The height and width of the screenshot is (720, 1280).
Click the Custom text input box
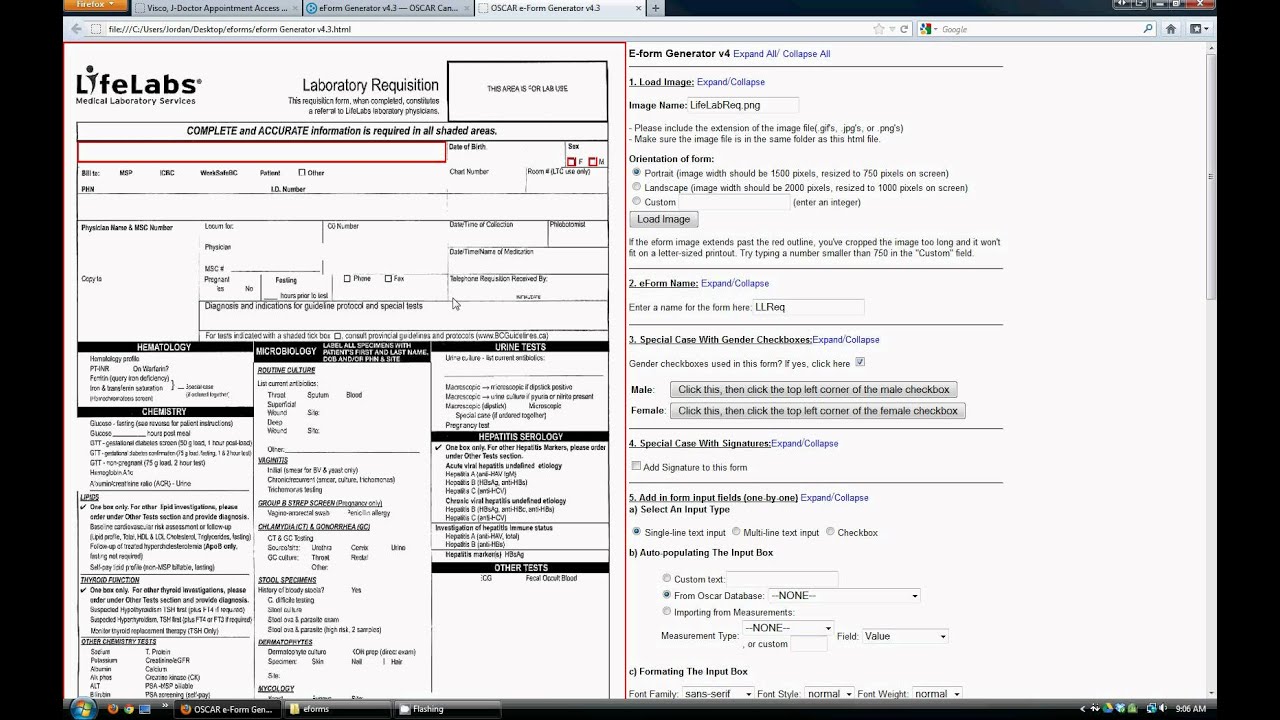782,579
